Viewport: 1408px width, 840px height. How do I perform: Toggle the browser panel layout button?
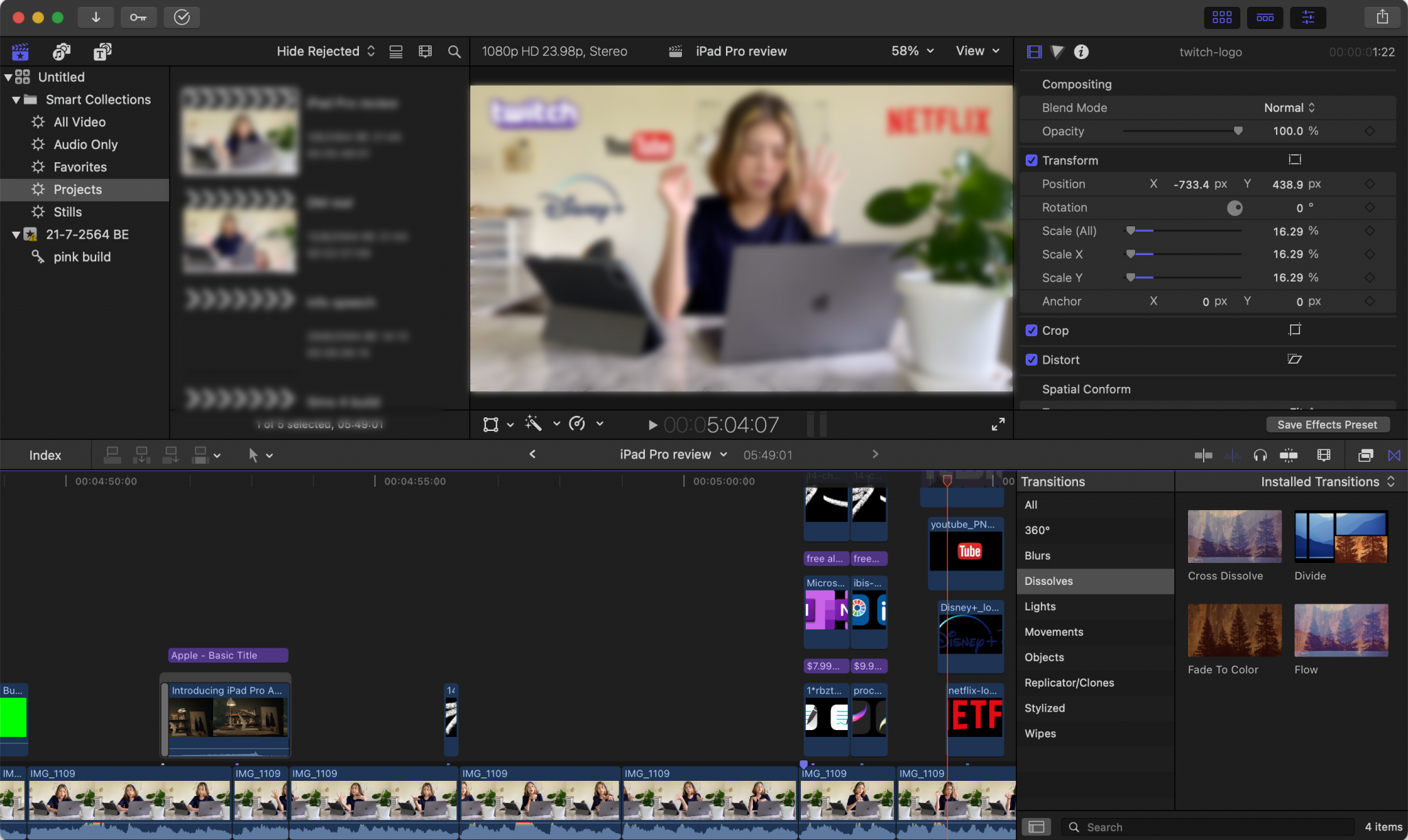point(1222,17)
